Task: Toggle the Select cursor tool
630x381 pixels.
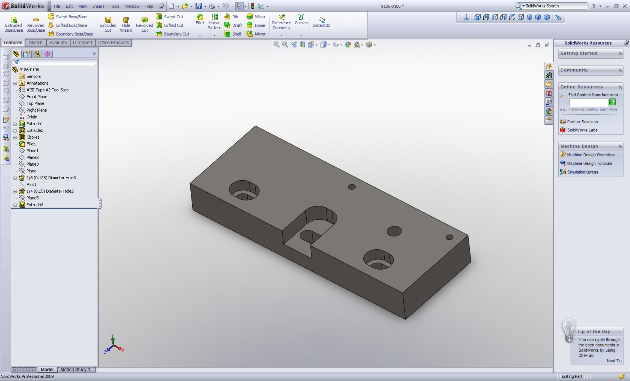Action: pyautogui.click(x=239, y=6)
